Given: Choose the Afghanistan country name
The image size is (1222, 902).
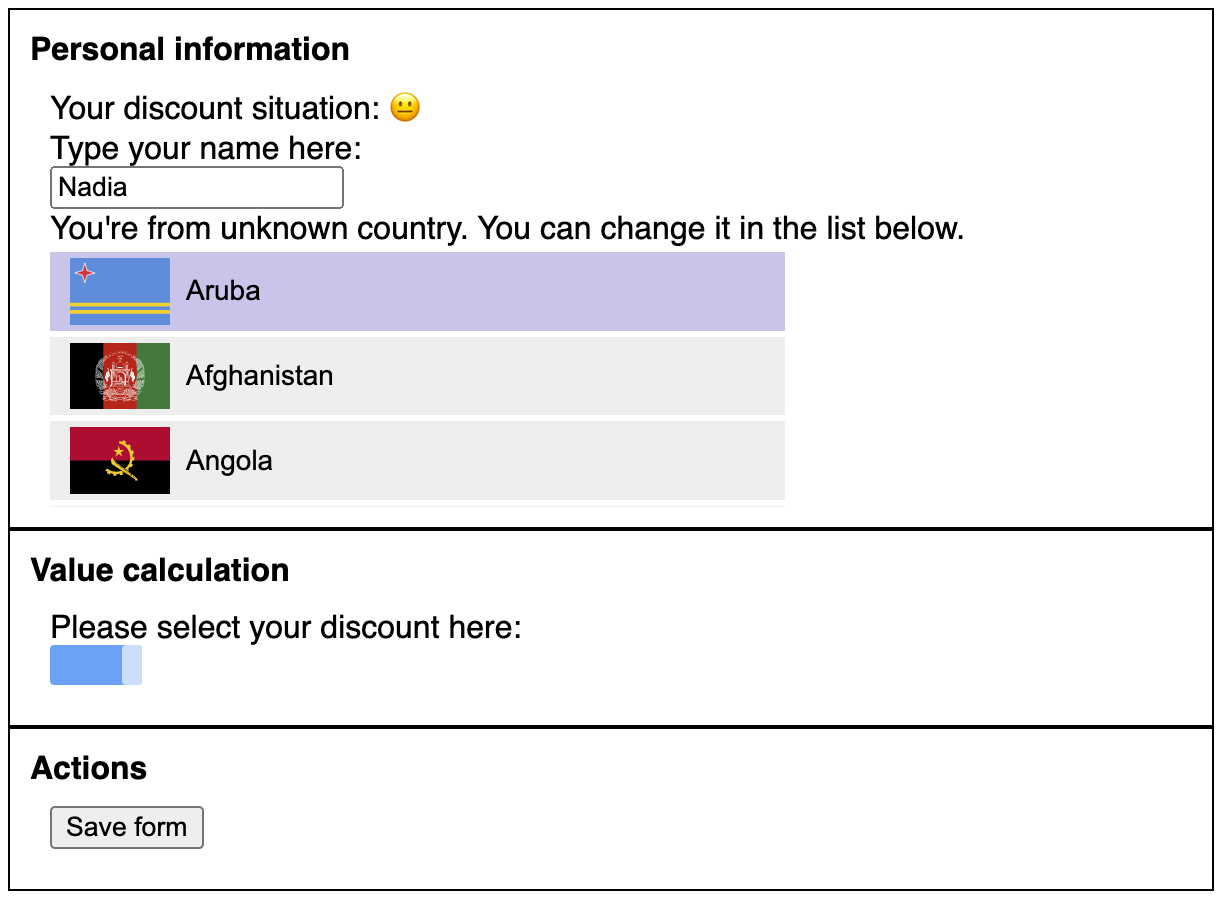Looking at the screenshot, I should [x=259, y=376].
